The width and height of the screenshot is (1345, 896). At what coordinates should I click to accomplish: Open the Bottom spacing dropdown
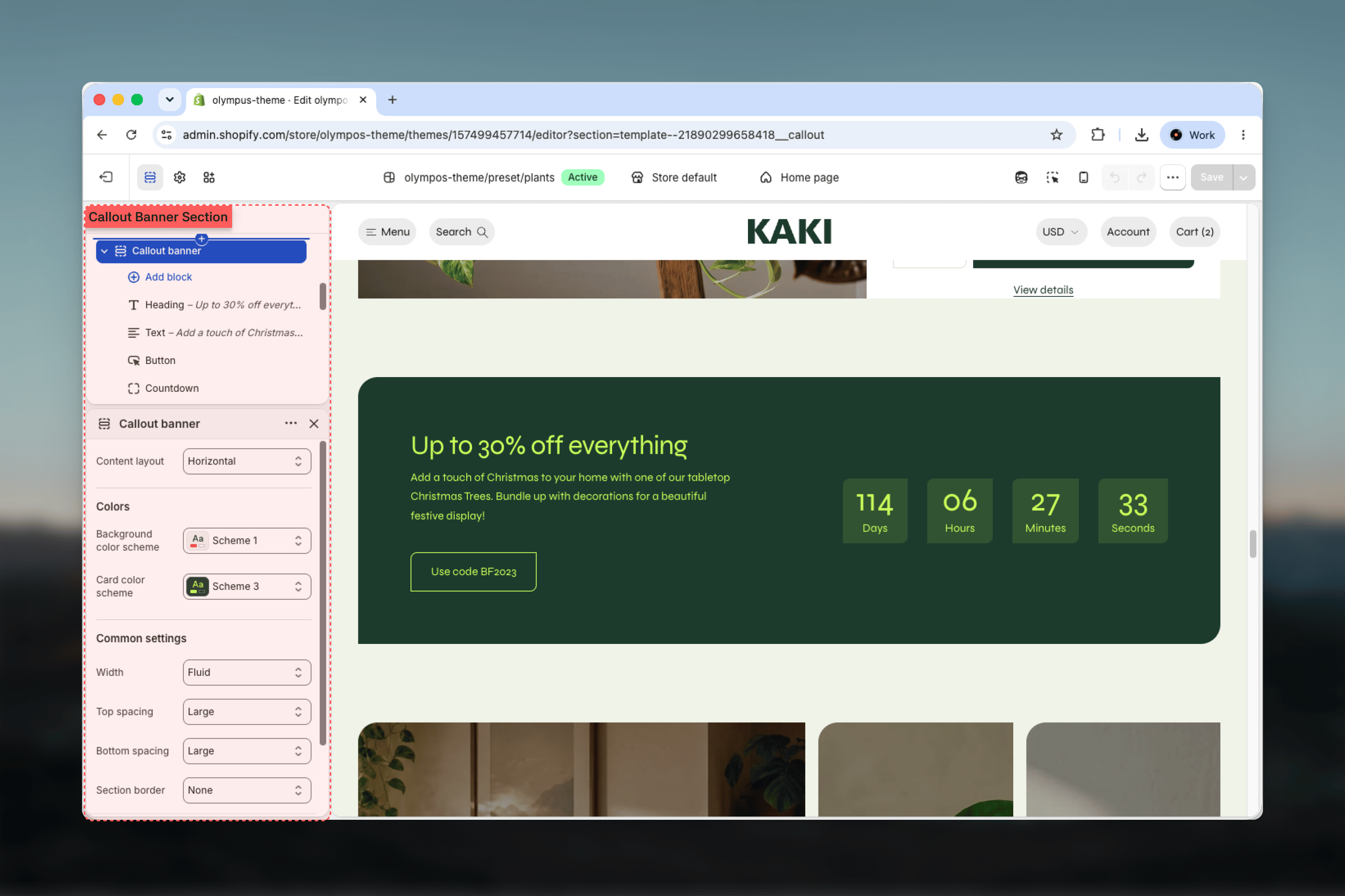[246, 751]
